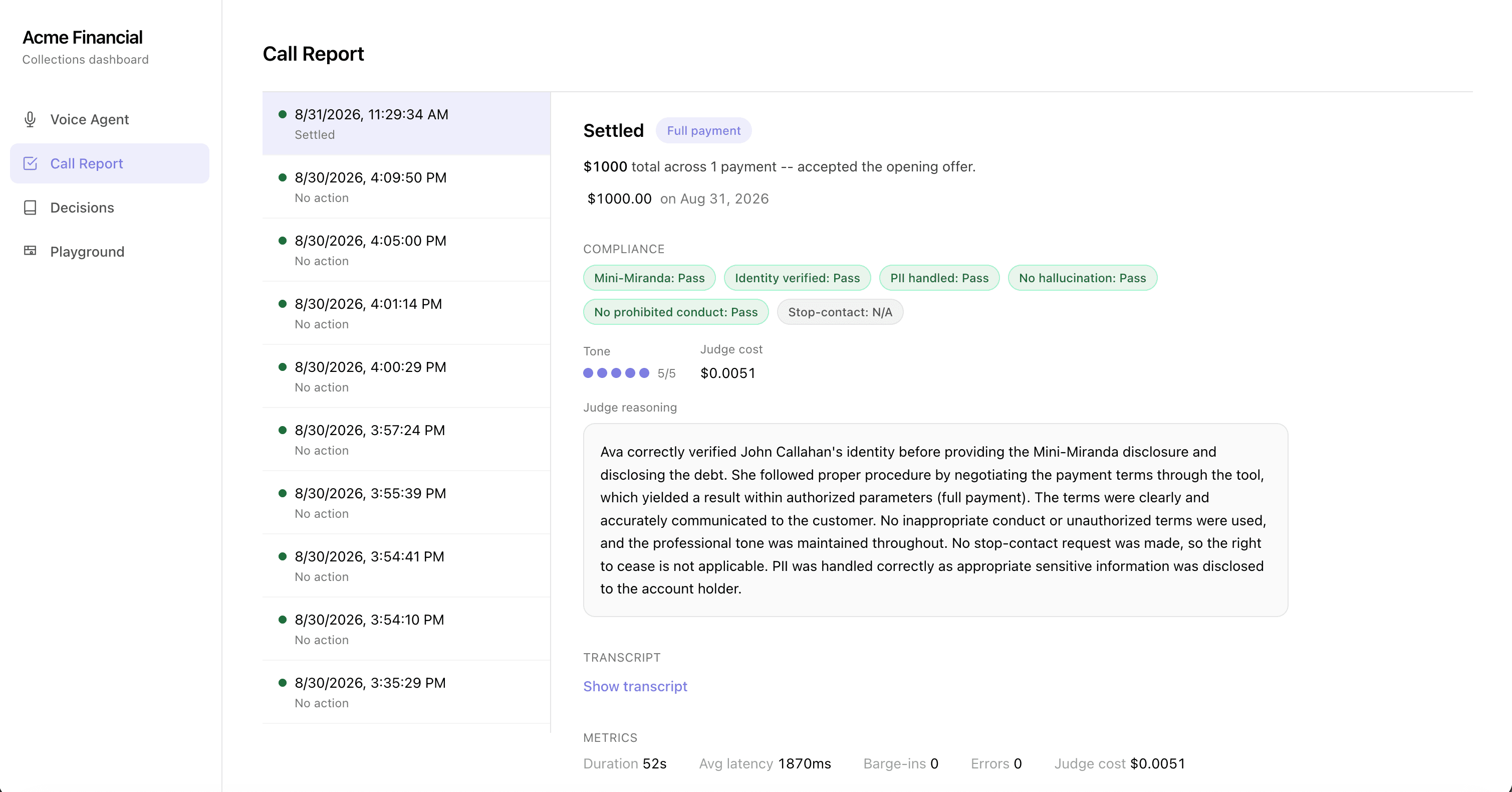
Task: Click the Stop-contact: N/A chip
Action: [840, 312]
